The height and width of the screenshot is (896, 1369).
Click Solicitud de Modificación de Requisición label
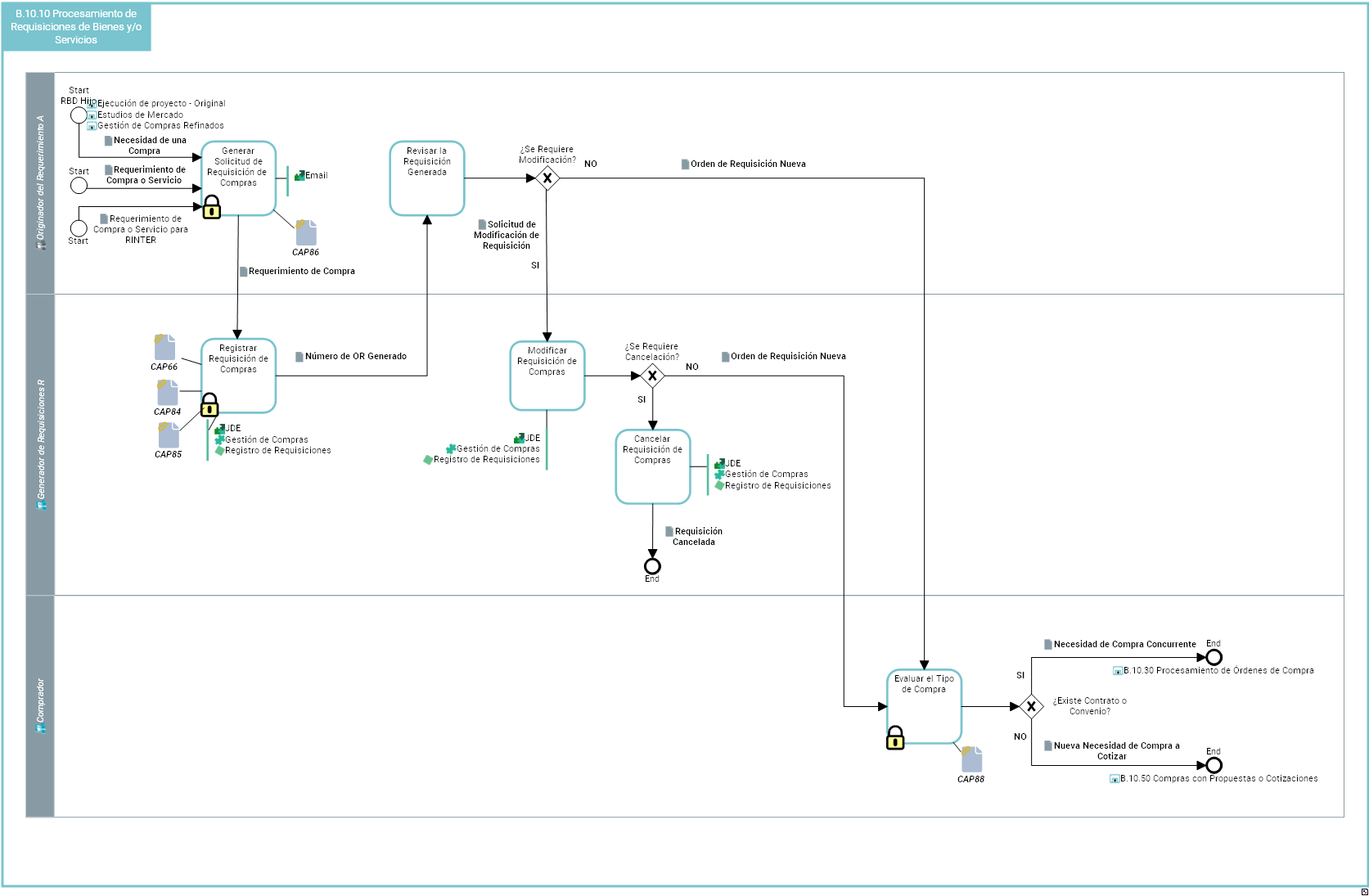coord(507,235)
